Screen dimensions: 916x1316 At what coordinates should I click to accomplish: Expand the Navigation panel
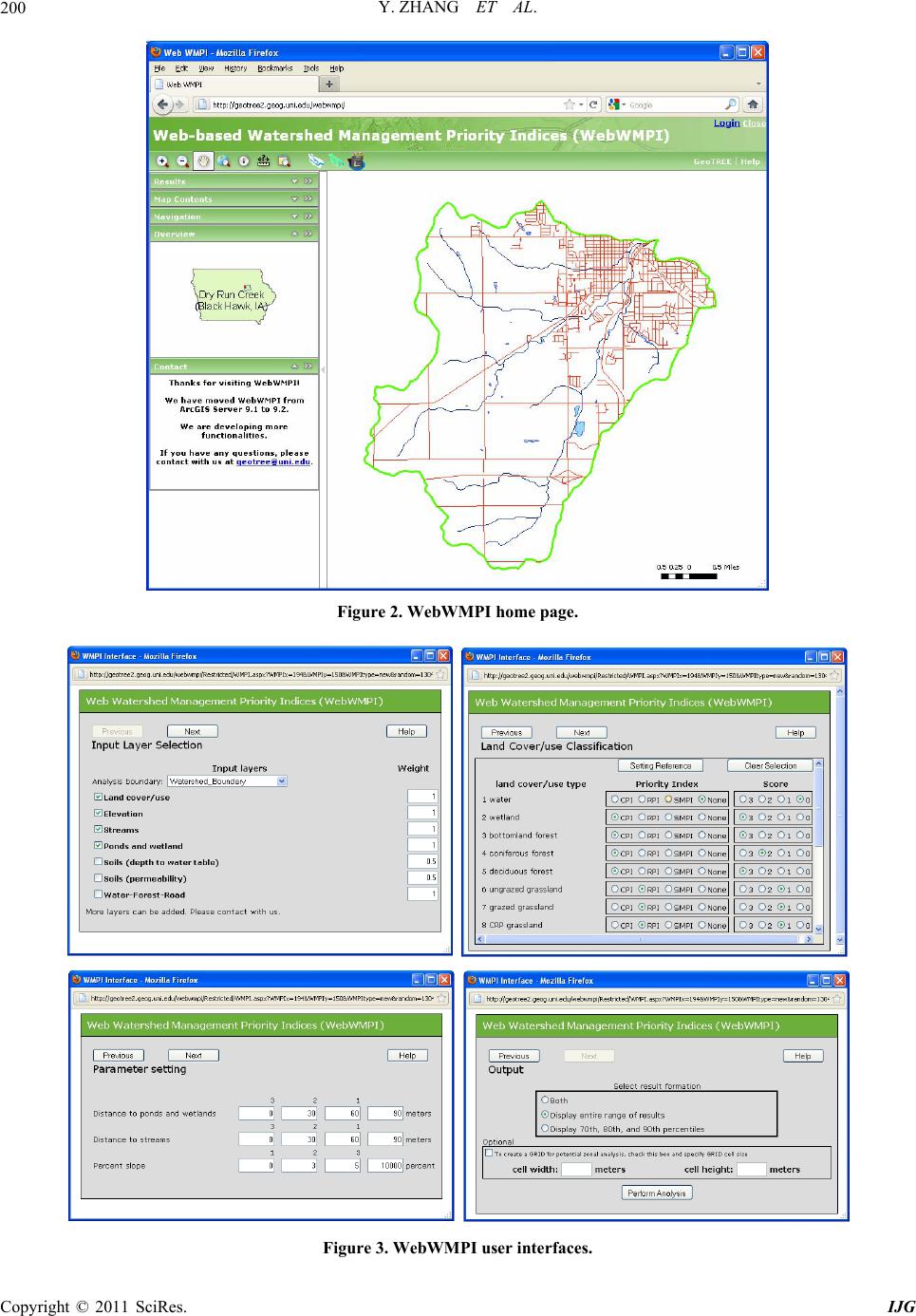click(294, 216)
